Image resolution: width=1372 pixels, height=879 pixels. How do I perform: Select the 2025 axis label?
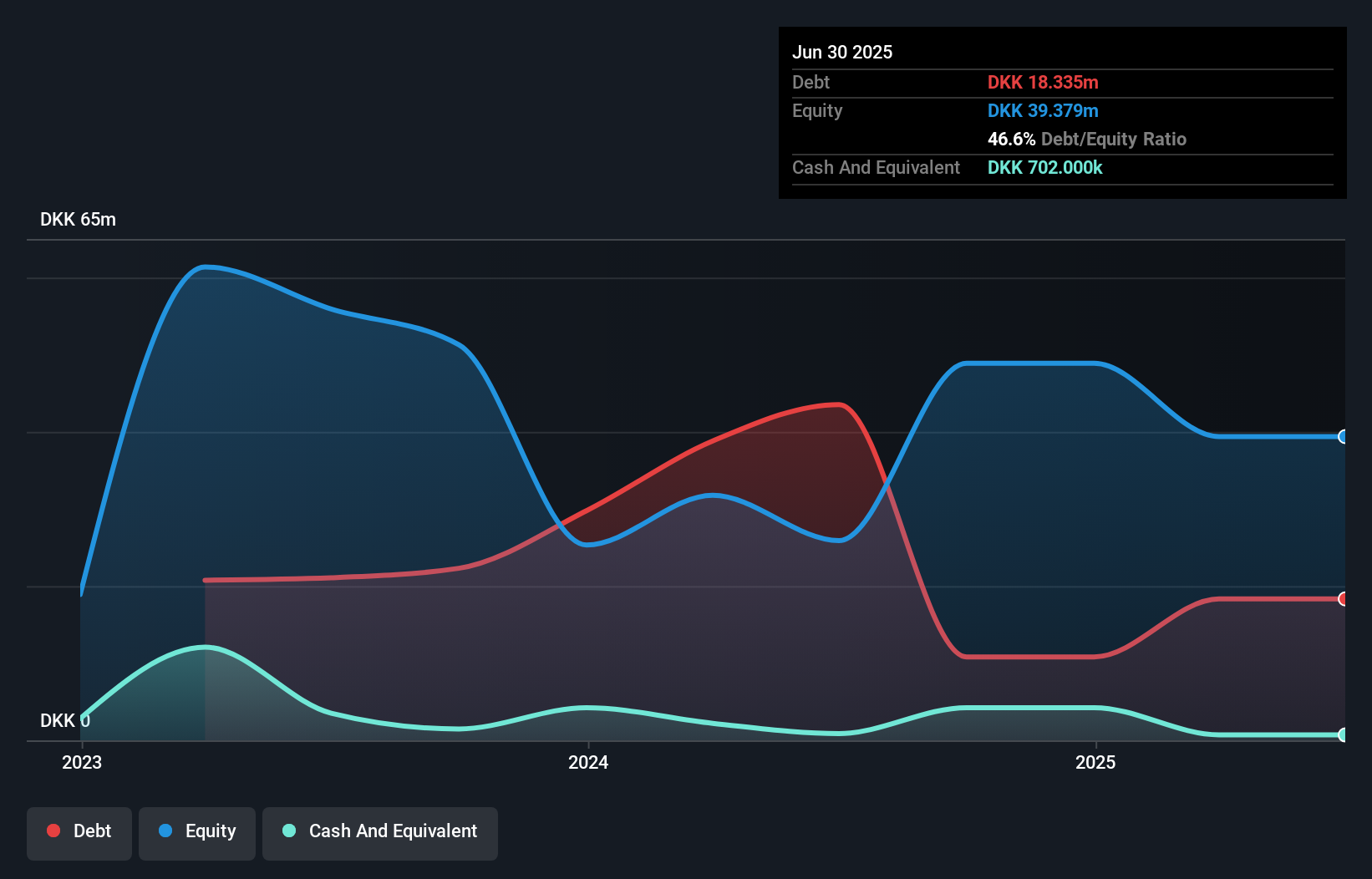[x=1096, y=762]
